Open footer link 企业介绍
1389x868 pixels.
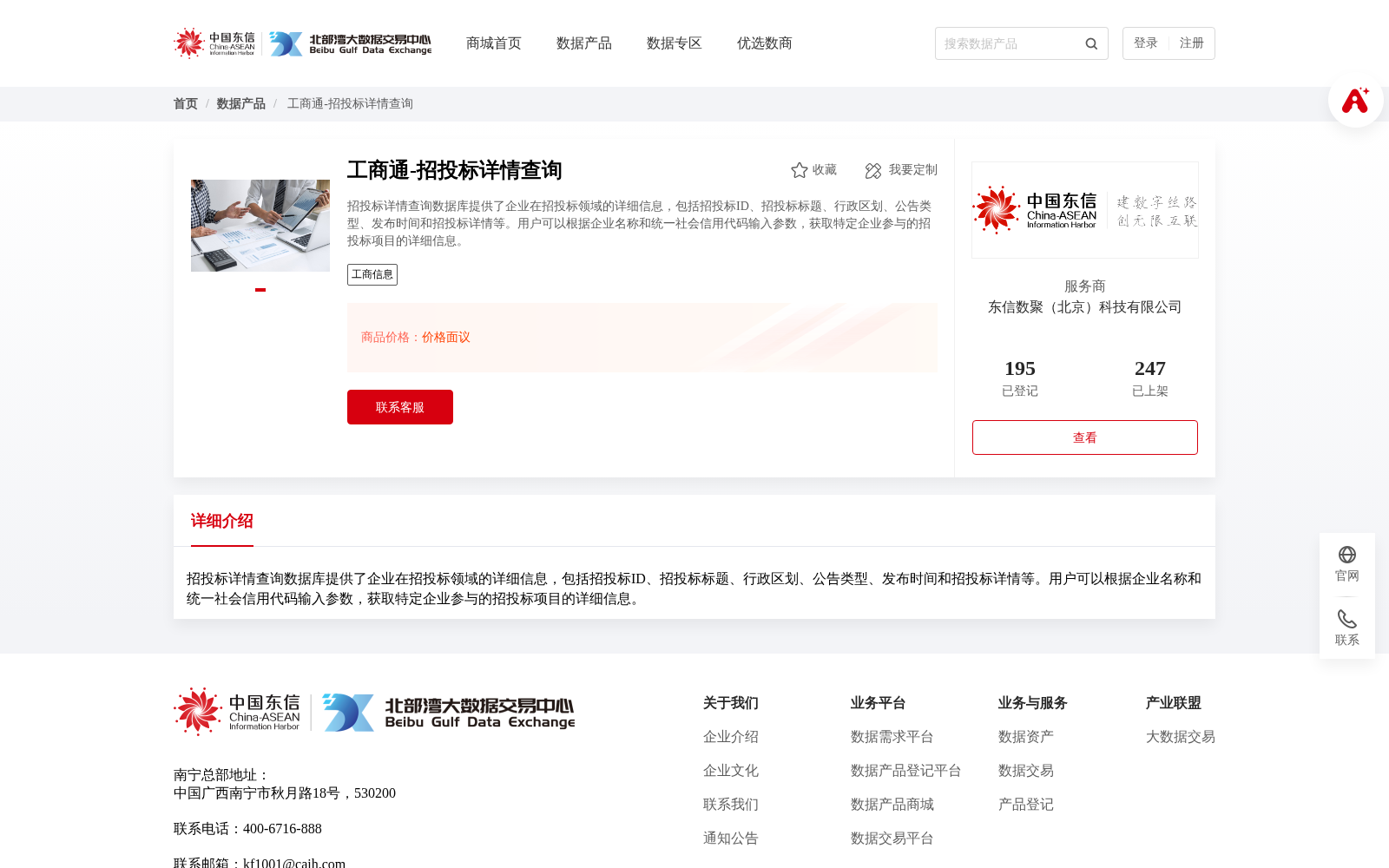point(731,737)
